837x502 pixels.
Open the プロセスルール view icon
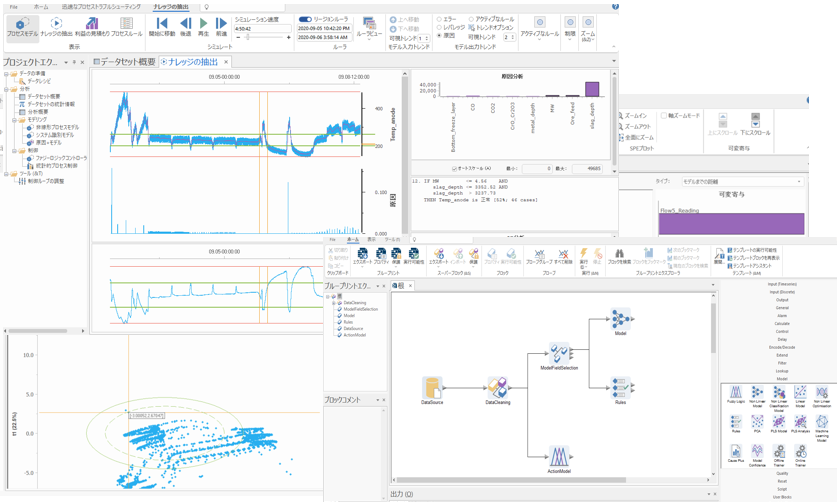(x=126, y=26)
